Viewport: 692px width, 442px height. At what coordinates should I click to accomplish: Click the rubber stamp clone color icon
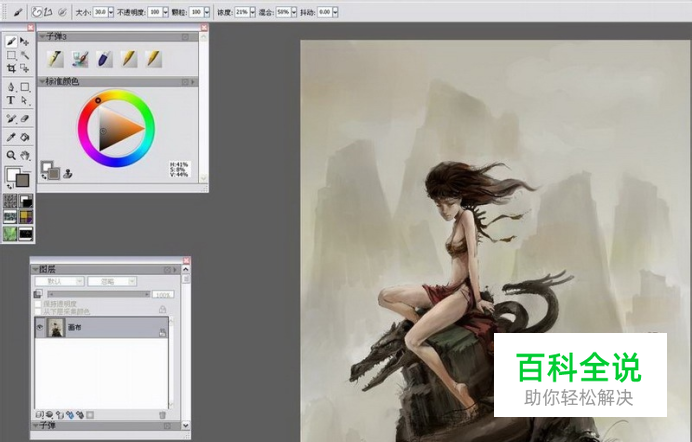68,173
